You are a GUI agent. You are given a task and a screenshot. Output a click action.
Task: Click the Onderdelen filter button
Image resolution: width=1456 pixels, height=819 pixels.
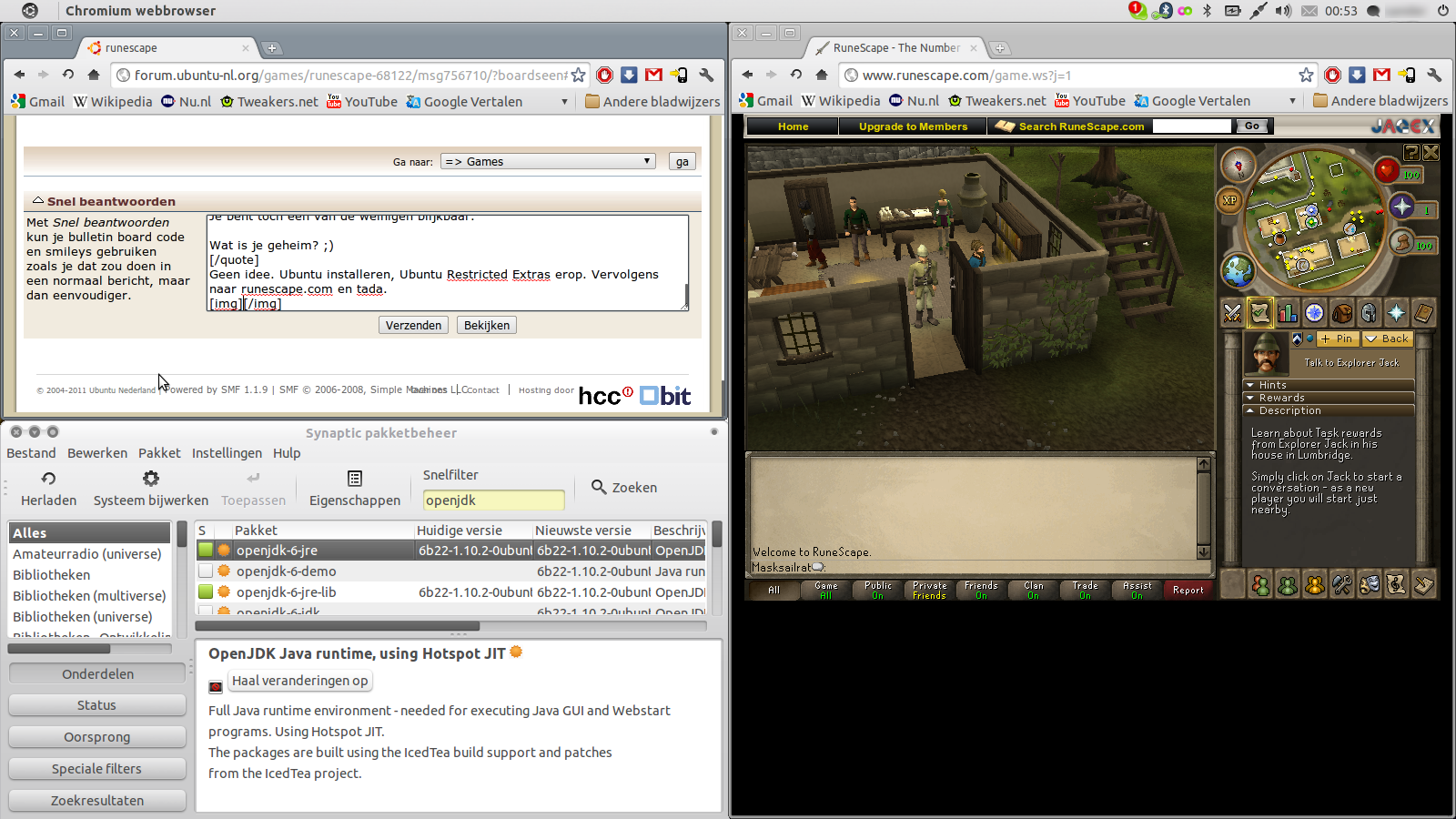click(97, 674)
